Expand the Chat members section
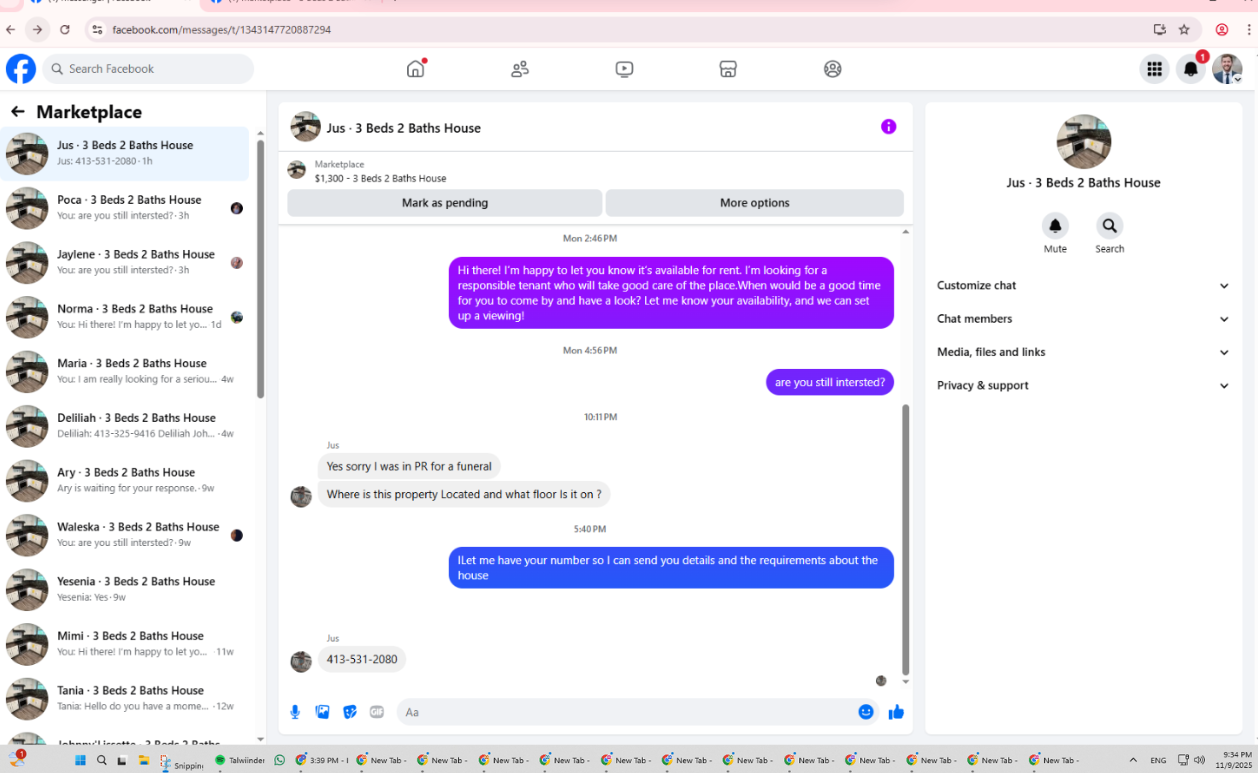 [1083, 319]
